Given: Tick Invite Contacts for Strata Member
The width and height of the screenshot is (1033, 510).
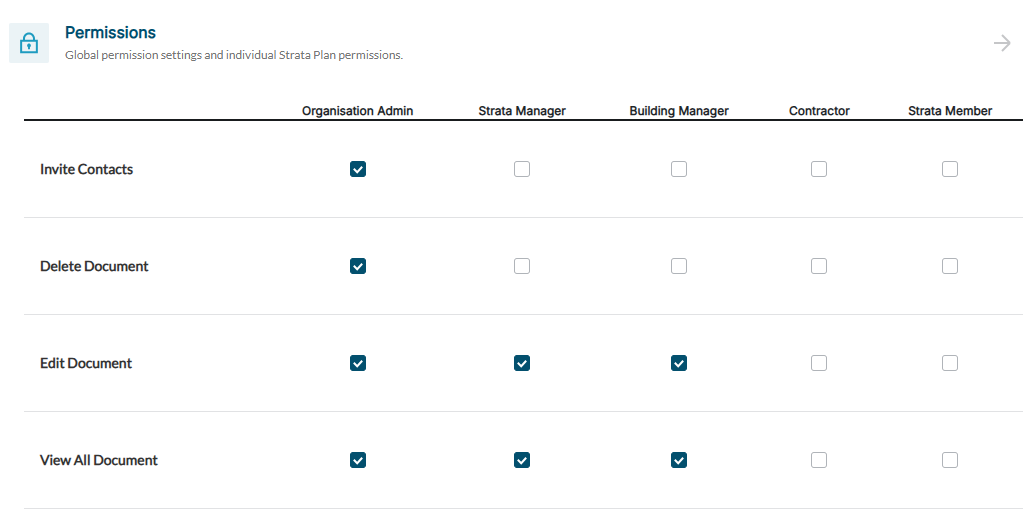Looking at the screenshot, I should [950, 169].
